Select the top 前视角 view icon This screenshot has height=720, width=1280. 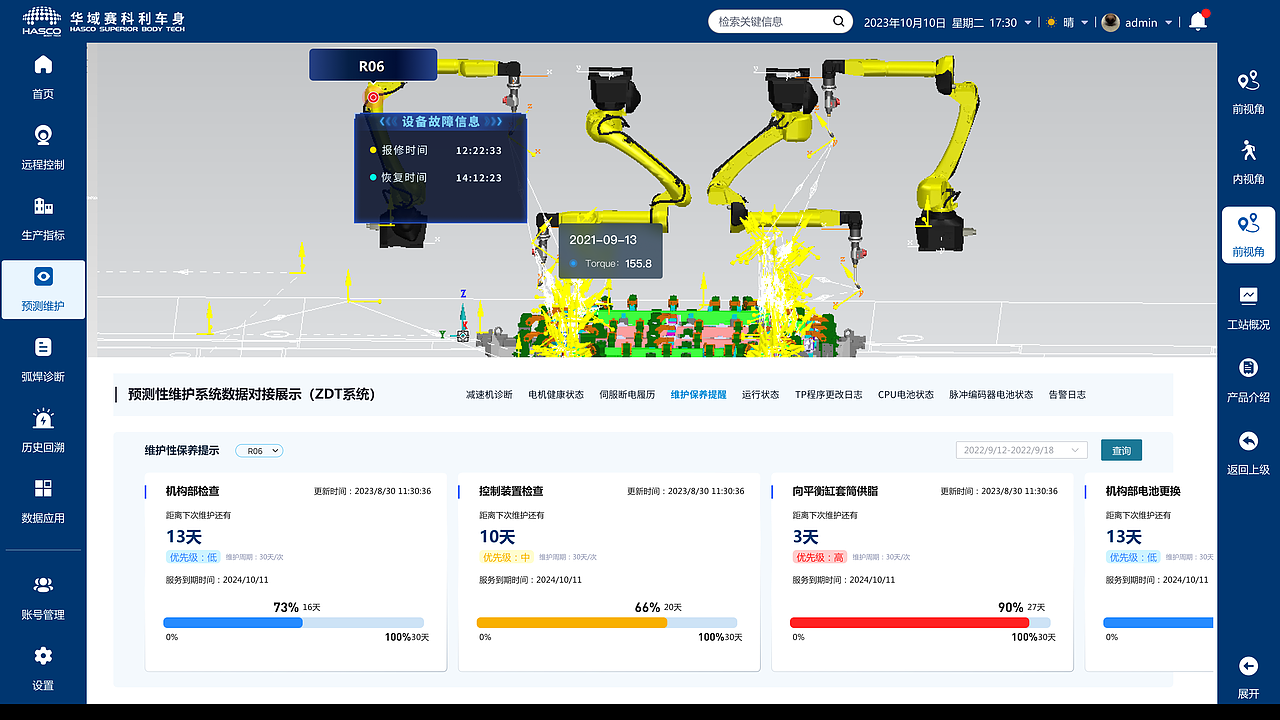[x=1248, y=81]
